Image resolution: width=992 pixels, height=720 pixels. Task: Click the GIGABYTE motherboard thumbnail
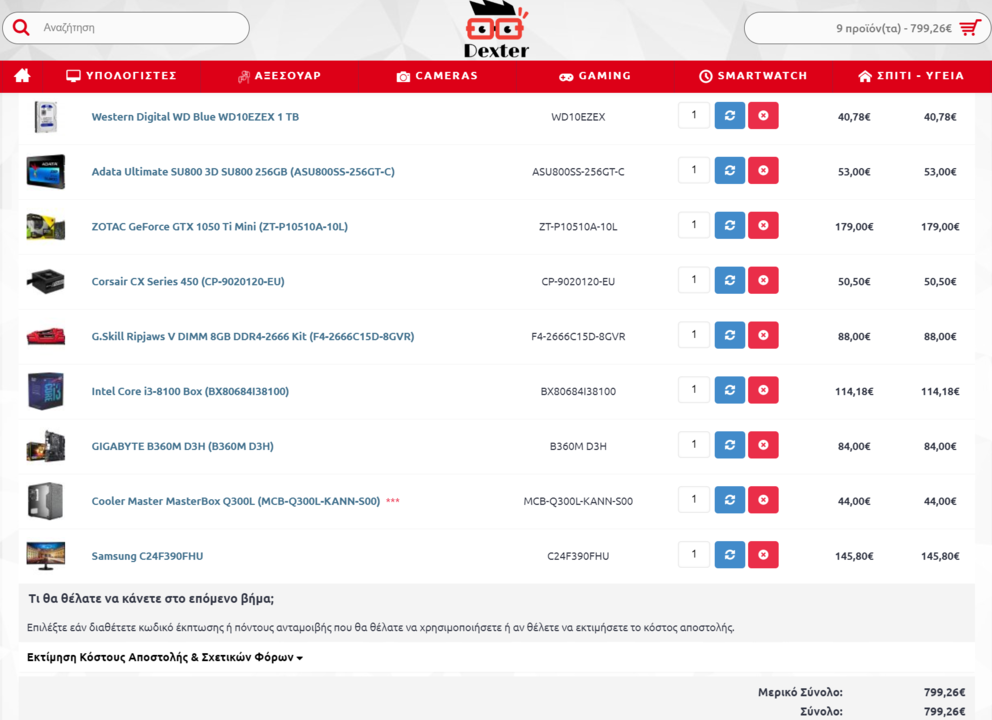46,446
